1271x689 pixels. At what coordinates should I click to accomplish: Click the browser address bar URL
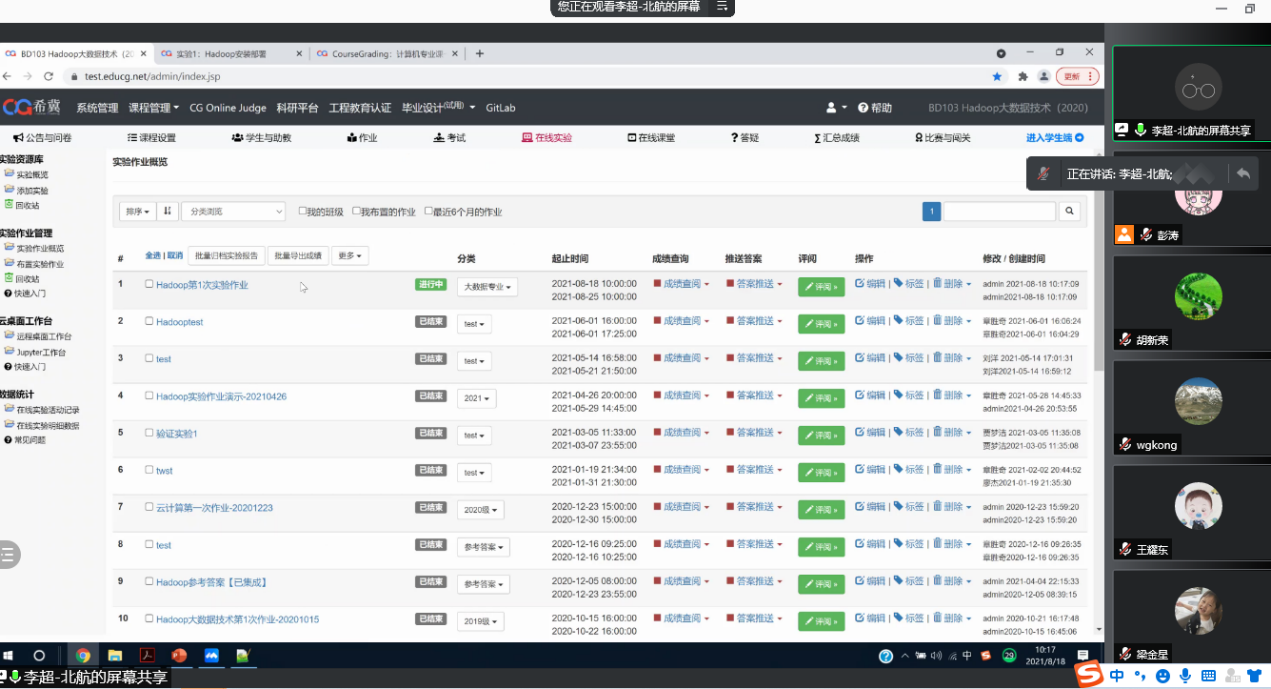click(x=152, y=76)
